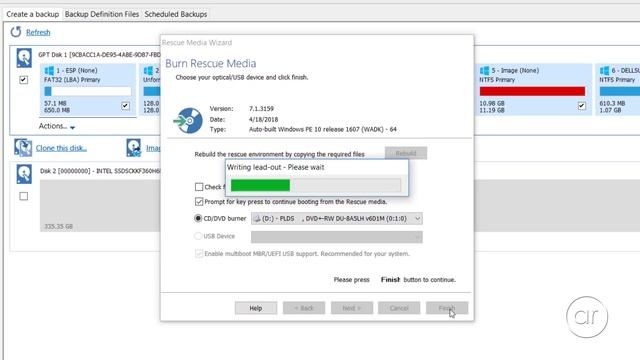Click the Finish button
The image size is (640, 360).
pyautogui.click(x=447, y=308)
